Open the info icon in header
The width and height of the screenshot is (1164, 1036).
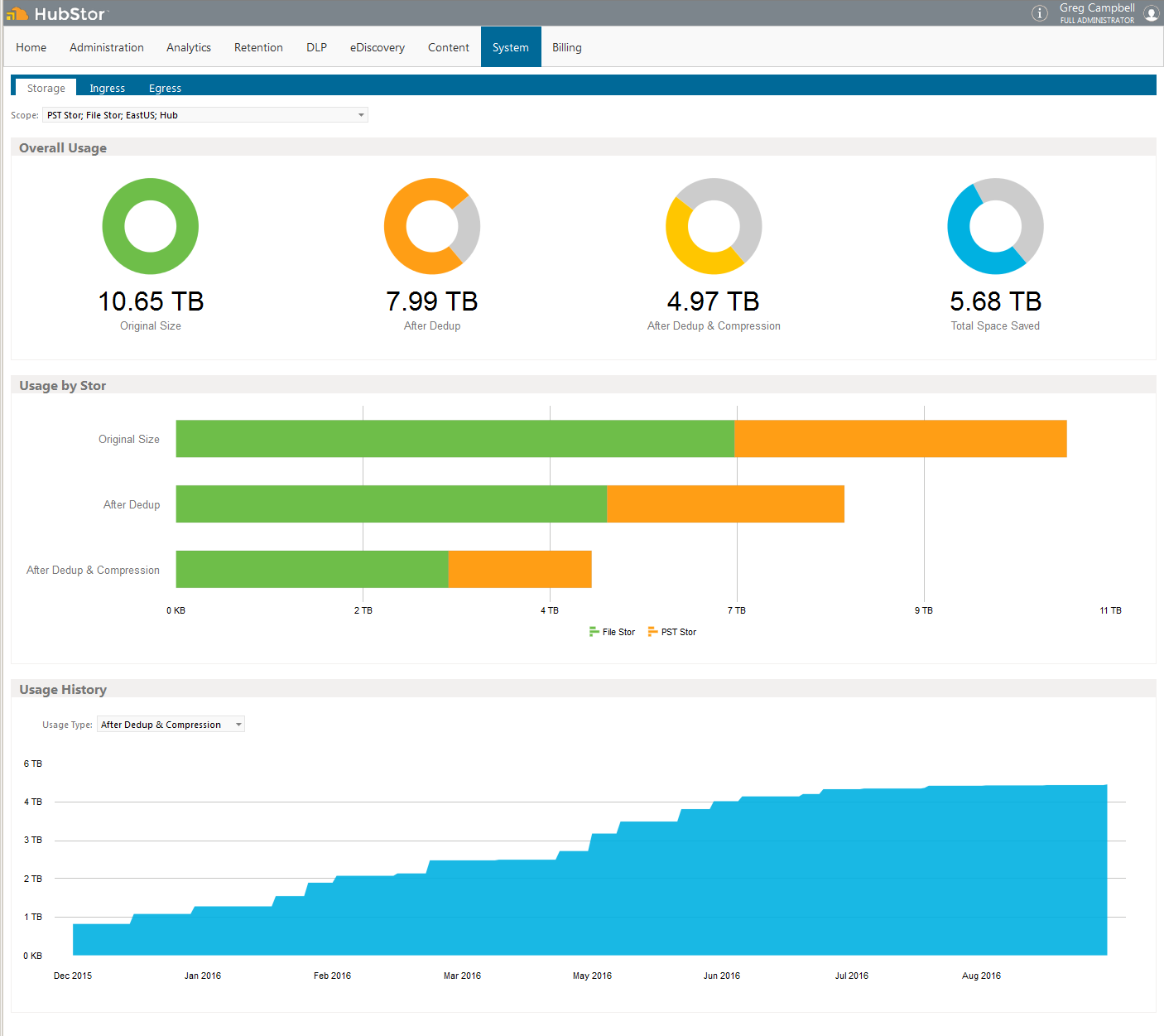1039,13
